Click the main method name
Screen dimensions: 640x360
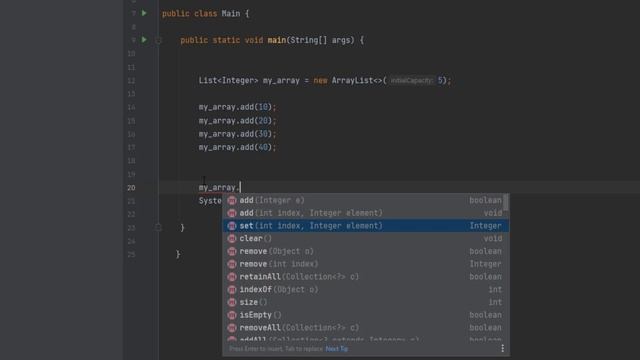point(277,40)
